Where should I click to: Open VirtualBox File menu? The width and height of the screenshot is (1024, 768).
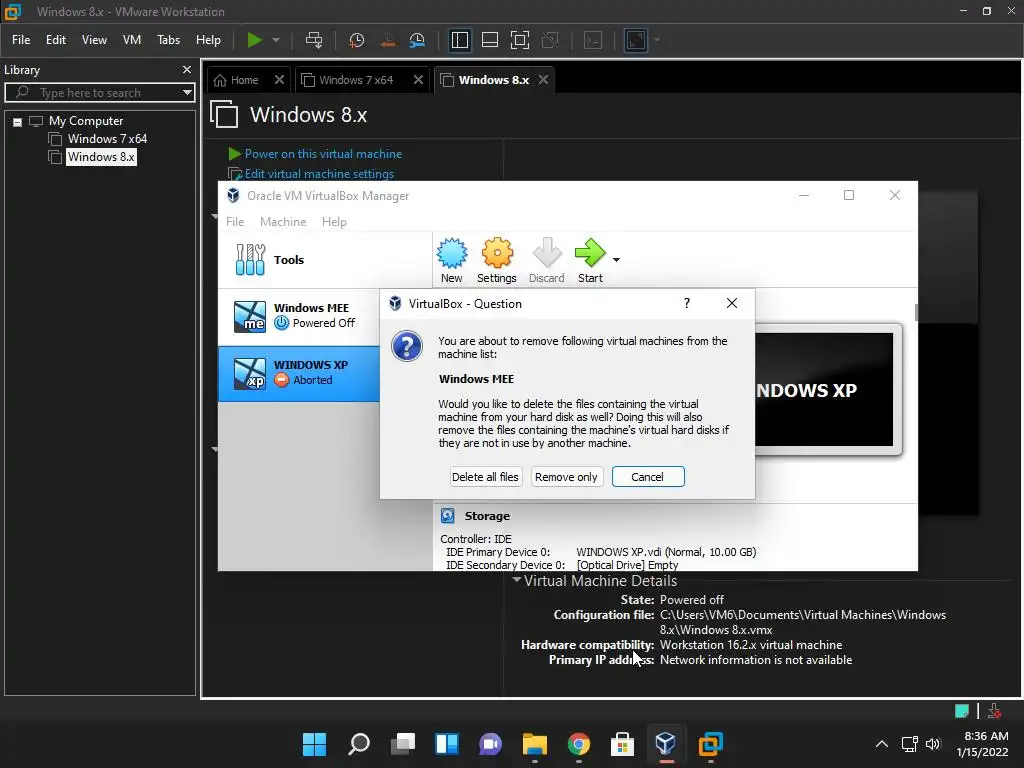[x=235, y=222]
